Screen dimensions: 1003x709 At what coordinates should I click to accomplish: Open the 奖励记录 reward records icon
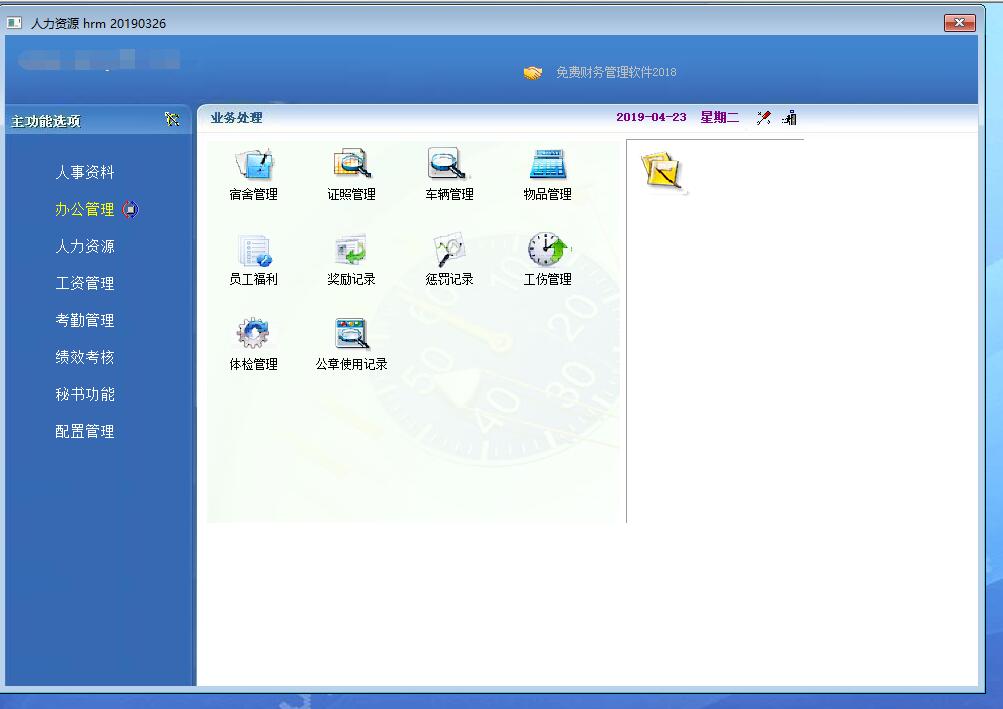point(351,250)
